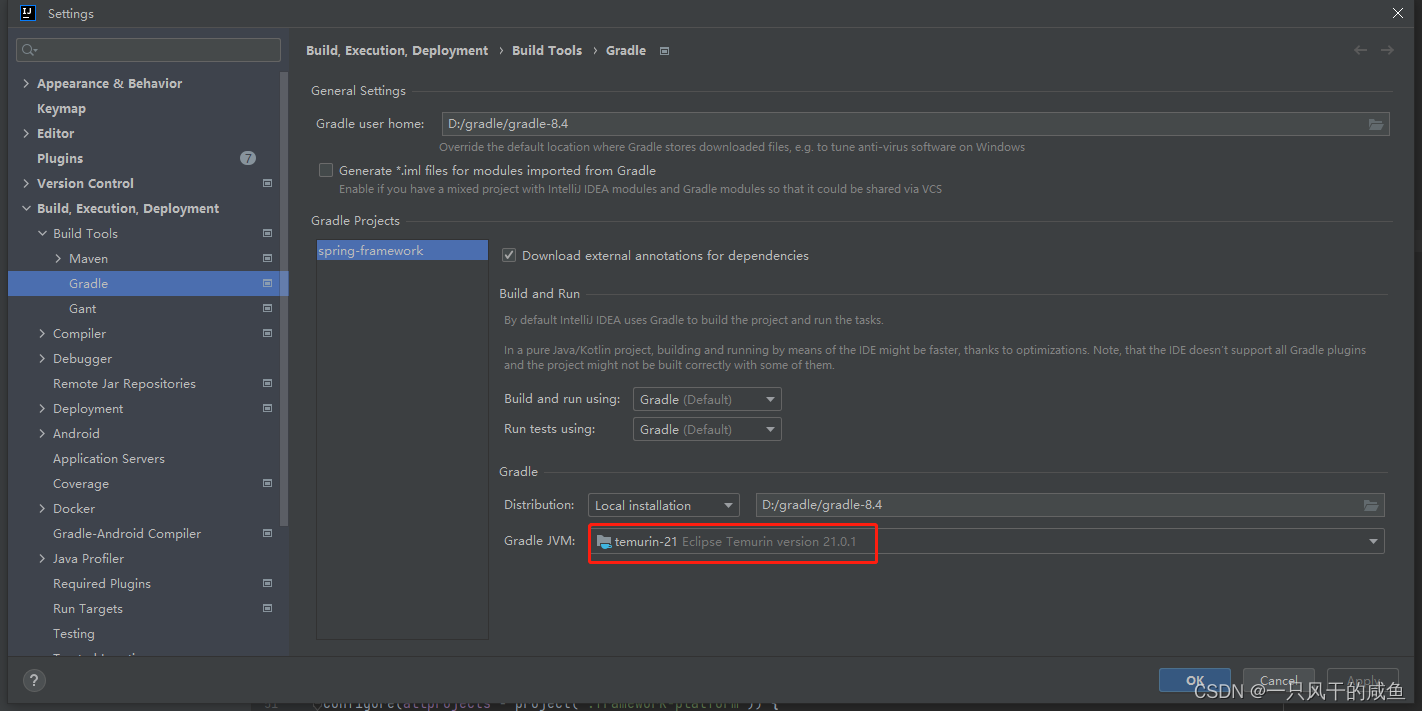Click the project marker icon on Run Targets row
This screenshot has height=711, width=1422.
(267, 608)
